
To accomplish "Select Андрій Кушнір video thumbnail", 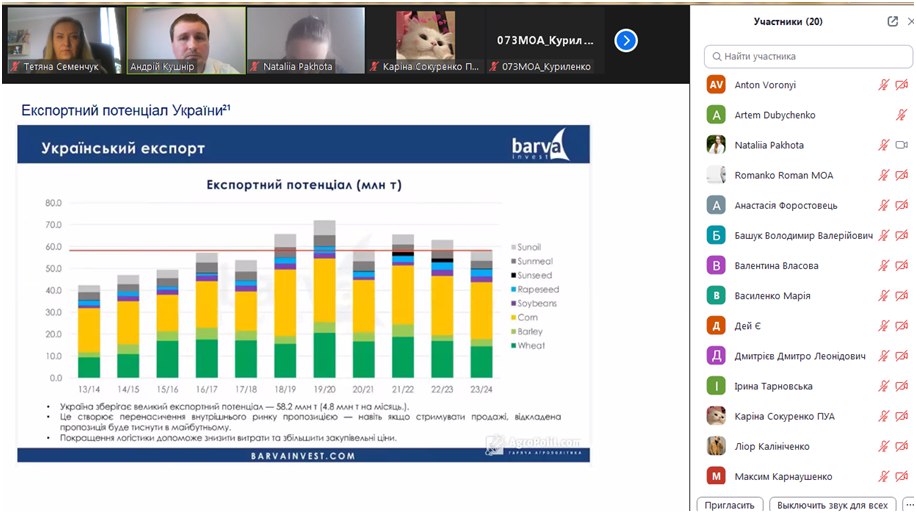I will [x=186, y=40].
